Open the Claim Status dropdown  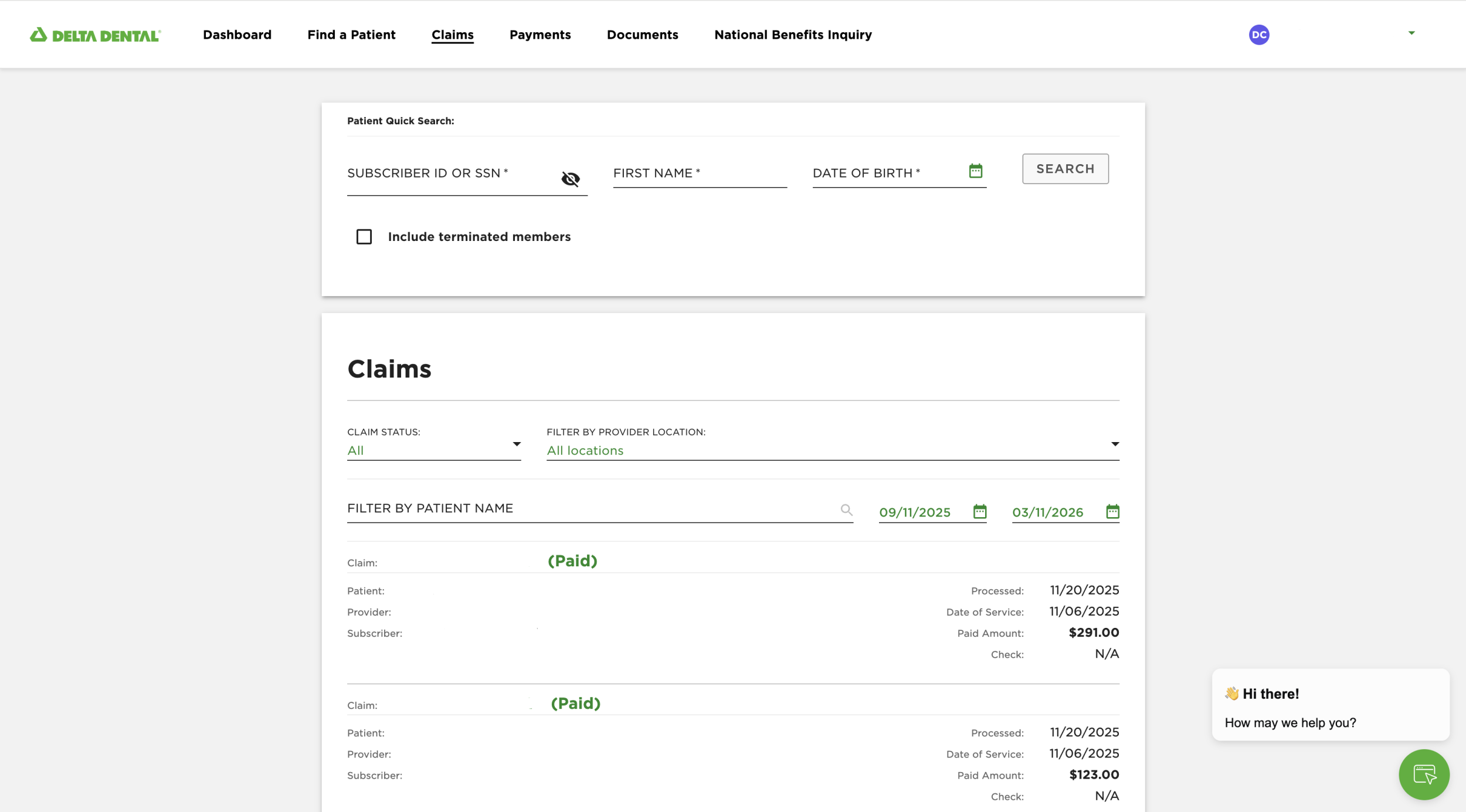tap(434, 450)
